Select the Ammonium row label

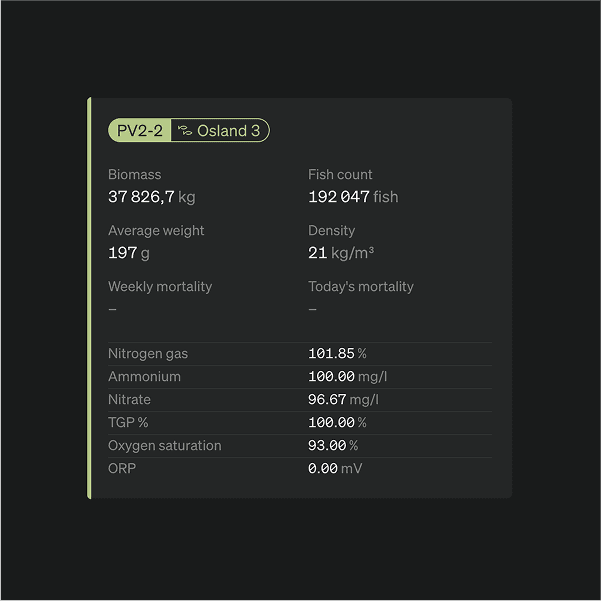[x=144, y=377]
